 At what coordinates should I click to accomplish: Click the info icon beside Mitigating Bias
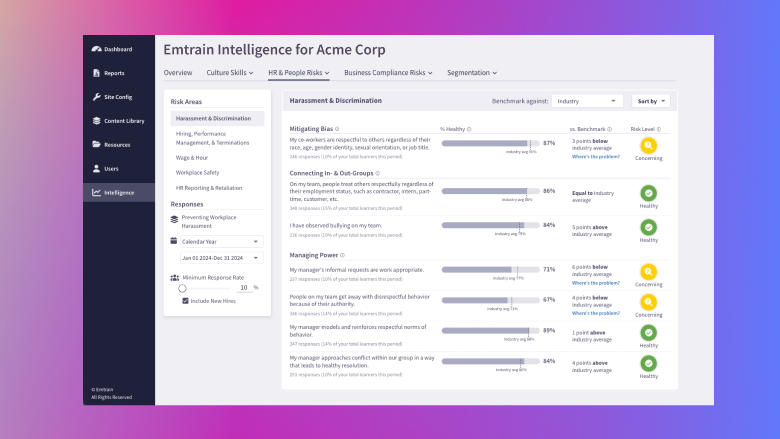(x=337, y=129)
